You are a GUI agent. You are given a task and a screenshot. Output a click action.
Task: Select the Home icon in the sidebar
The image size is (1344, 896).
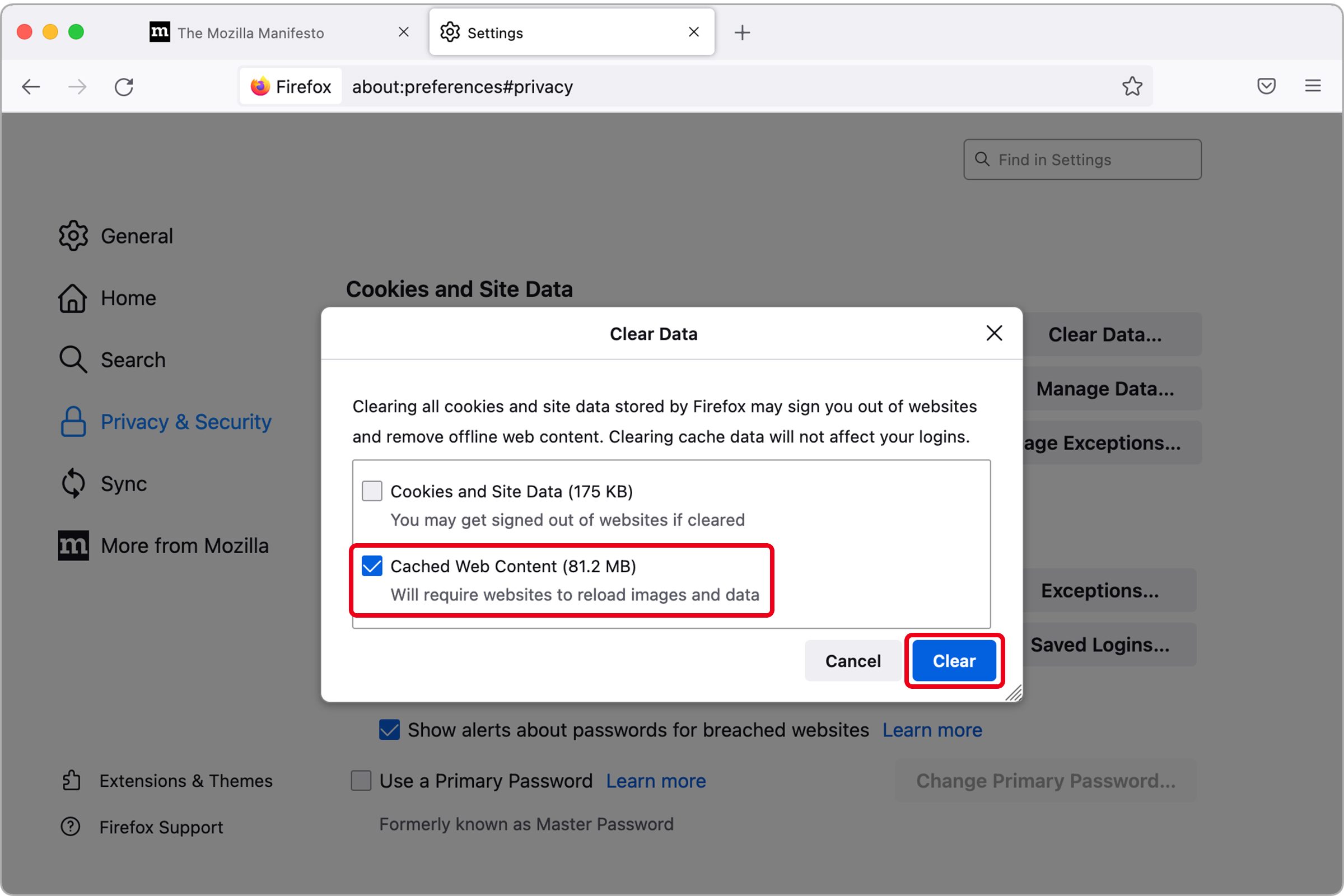[x=73, y=297]
